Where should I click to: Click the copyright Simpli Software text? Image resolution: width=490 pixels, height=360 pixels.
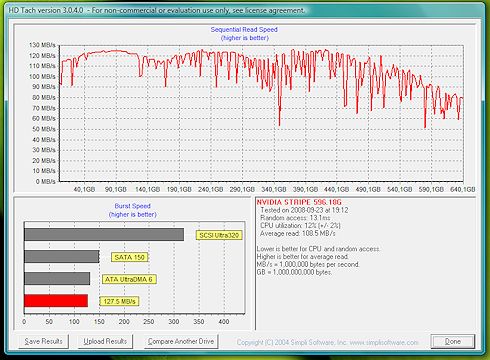pos(327,342)
